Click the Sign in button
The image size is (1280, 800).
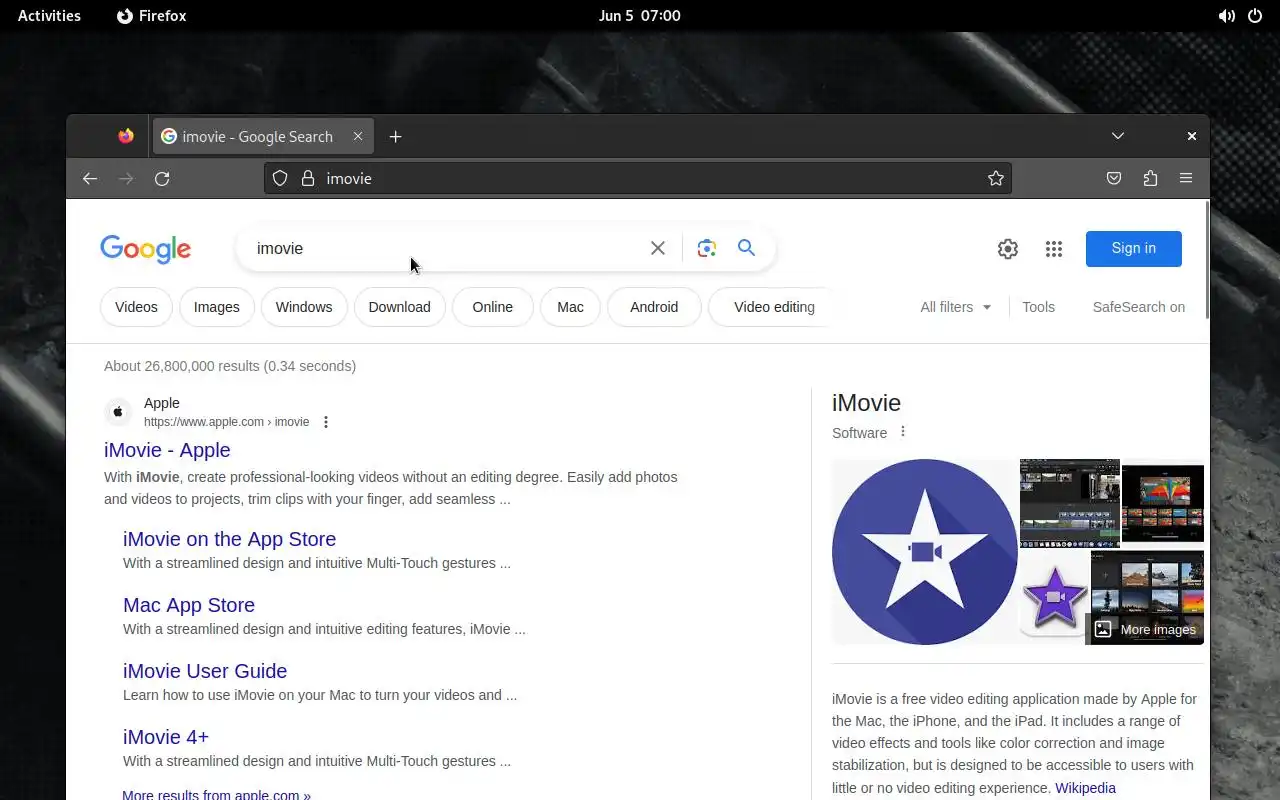pyautogui.click(x=1133, y=248)
